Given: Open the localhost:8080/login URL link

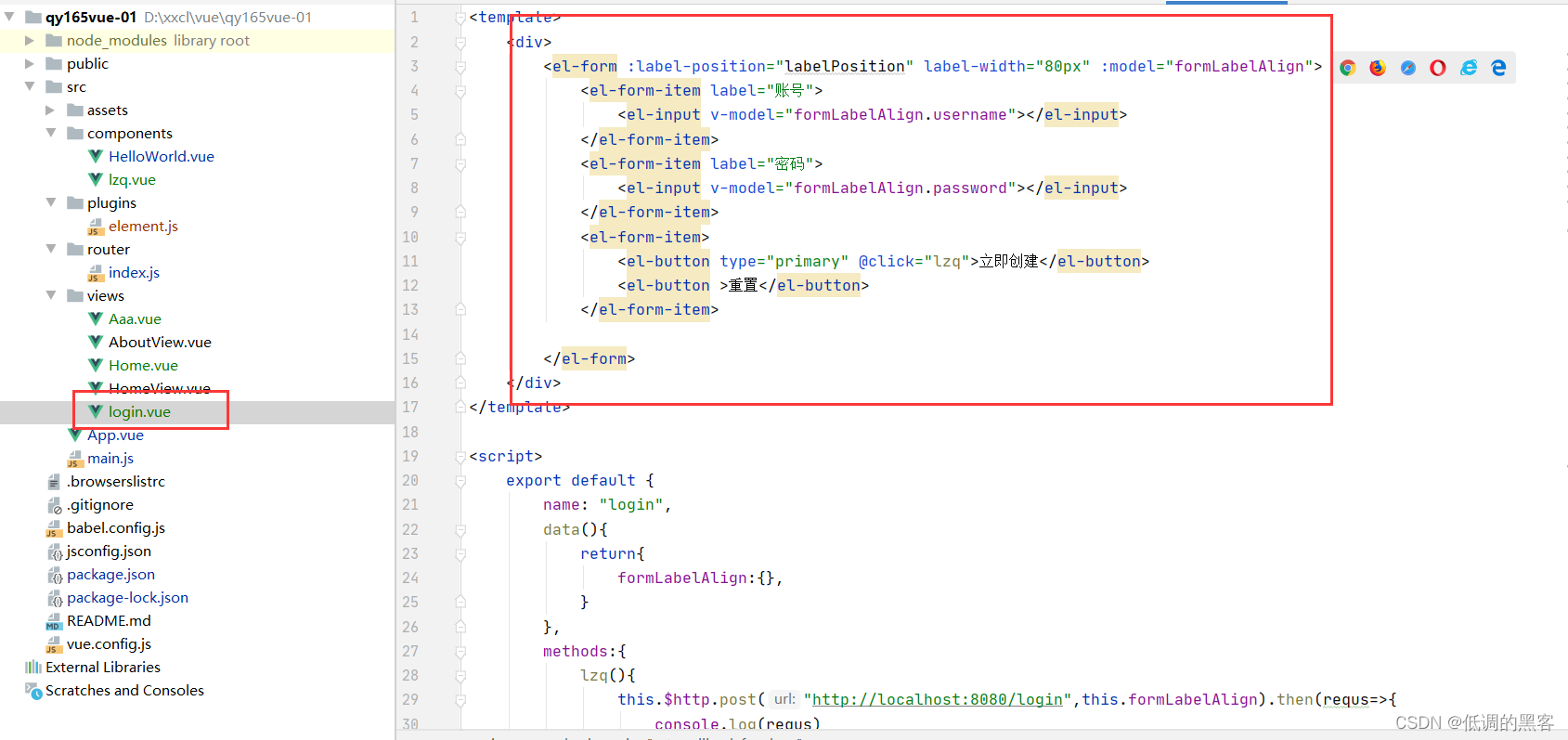Looking at the screenshot, I should (938, 699).
